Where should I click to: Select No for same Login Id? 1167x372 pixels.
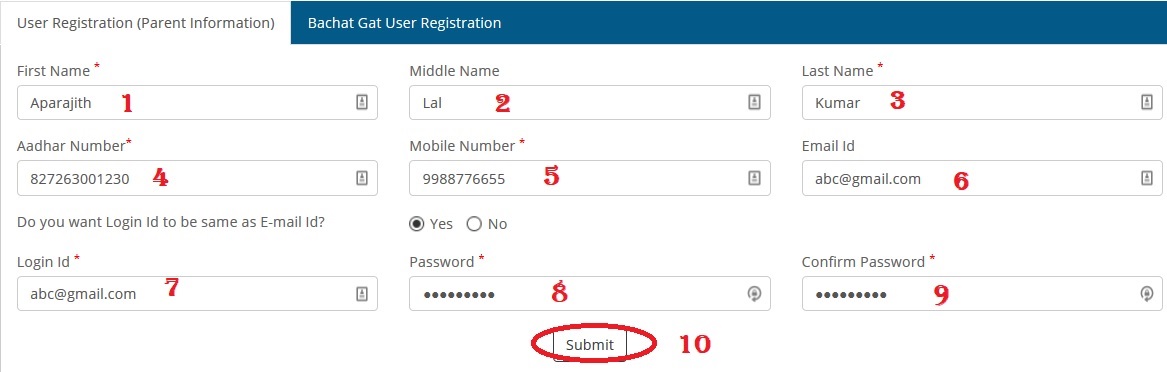474,224
